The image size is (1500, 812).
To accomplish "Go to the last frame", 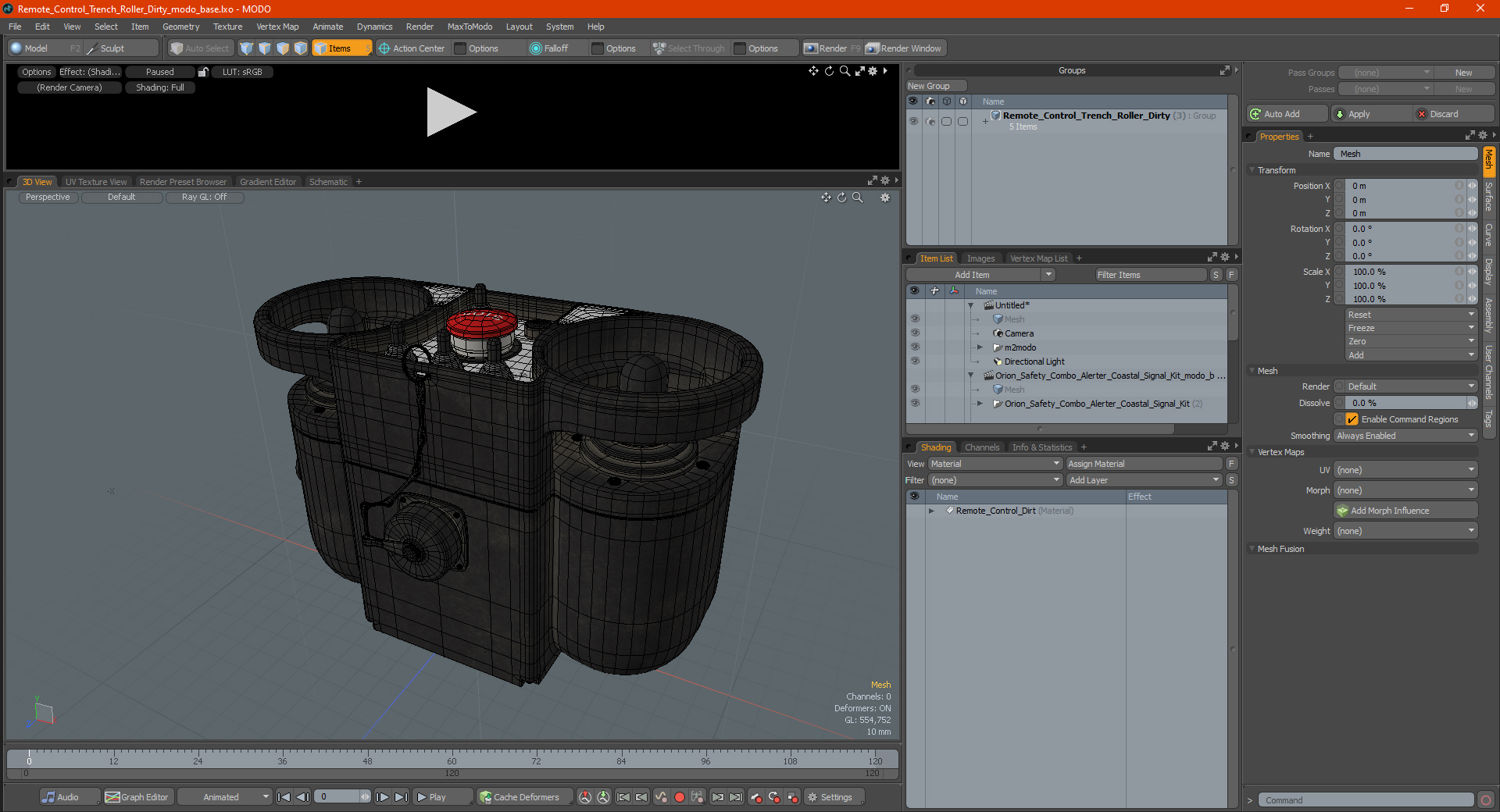I will coord(401,797).
